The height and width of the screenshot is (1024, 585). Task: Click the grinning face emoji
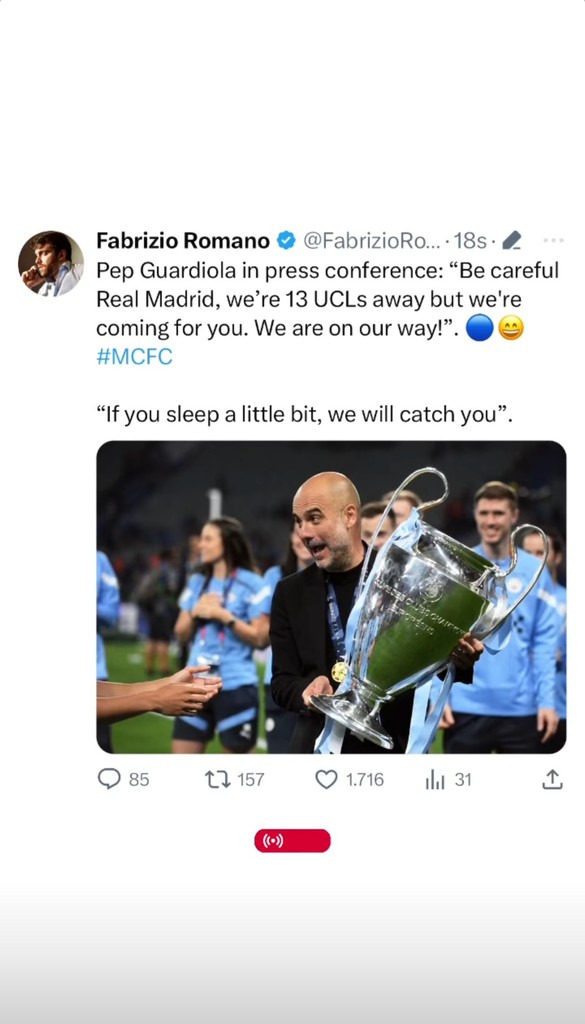[x=511, y=328]
